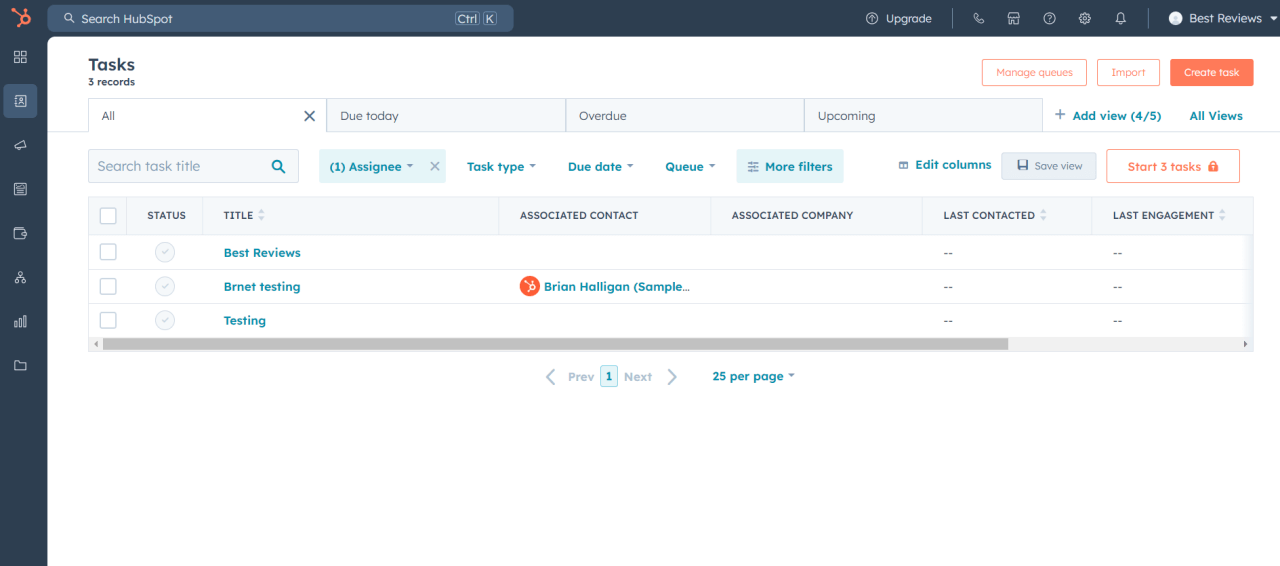
Task: Open the Automation workflows sidebar icon
Action: (20, 277)
